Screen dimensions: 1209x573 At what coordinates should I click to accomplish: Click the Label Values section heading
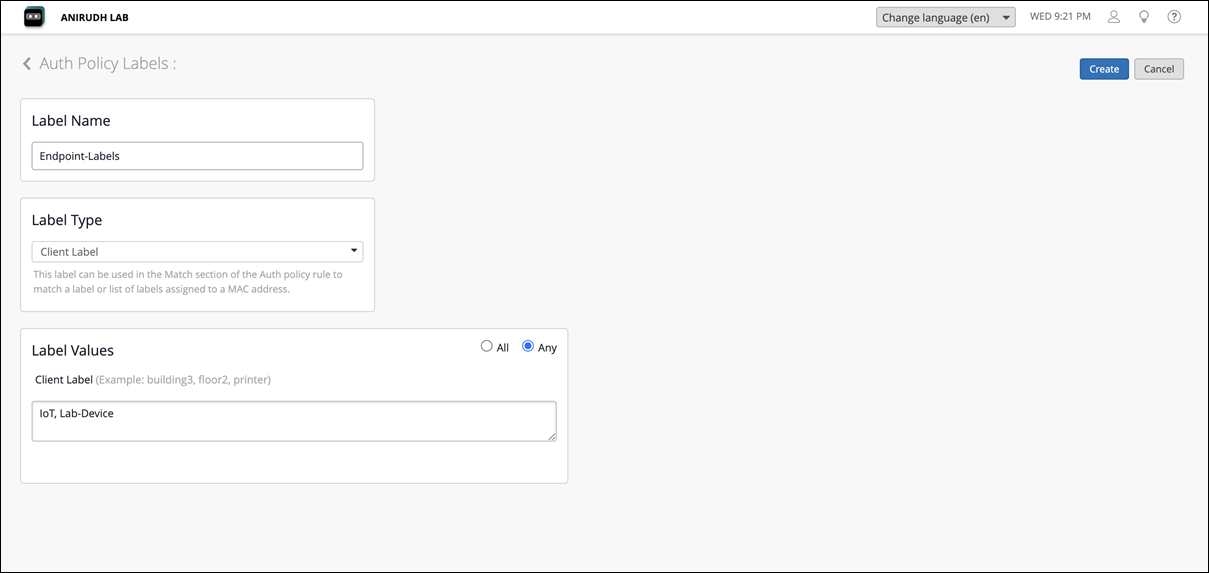[x=73, y=351]
